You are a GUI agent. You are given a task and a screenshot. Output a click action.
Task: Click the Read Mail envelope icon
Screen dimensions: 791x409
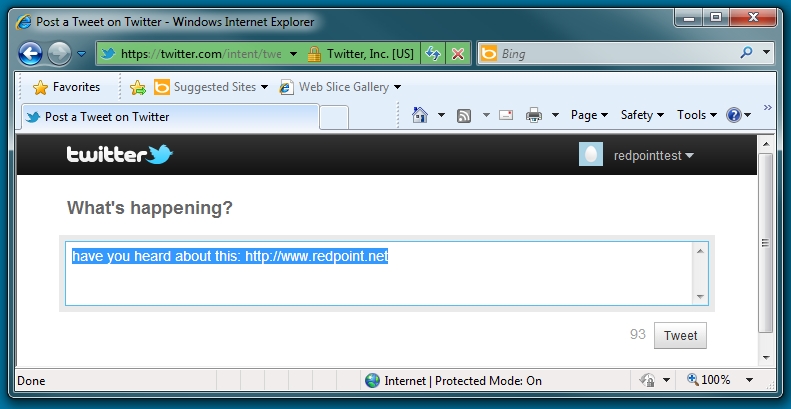coord(506,115)
